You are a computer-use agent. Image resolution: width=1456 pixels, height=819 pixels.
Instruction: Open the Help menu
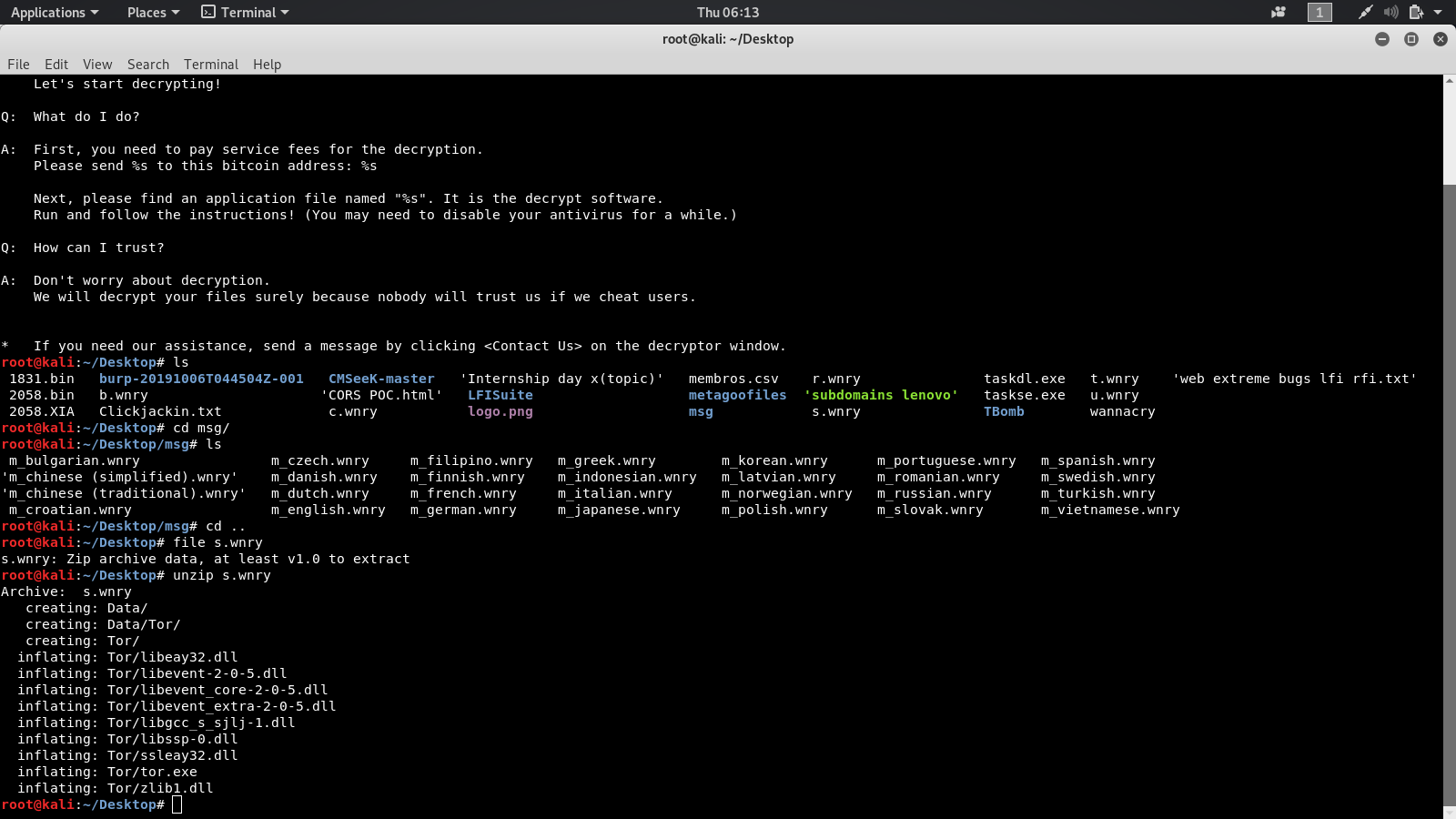tap(267, 65)
